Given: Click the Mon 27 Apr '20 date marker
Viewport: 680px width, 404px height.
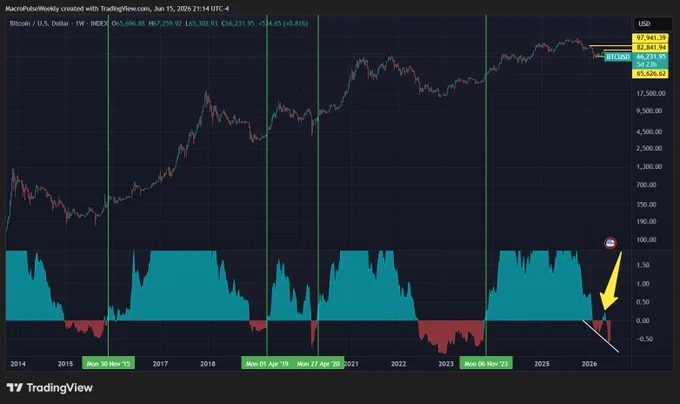Looking at the screenshot, I should tap(318, 363).
